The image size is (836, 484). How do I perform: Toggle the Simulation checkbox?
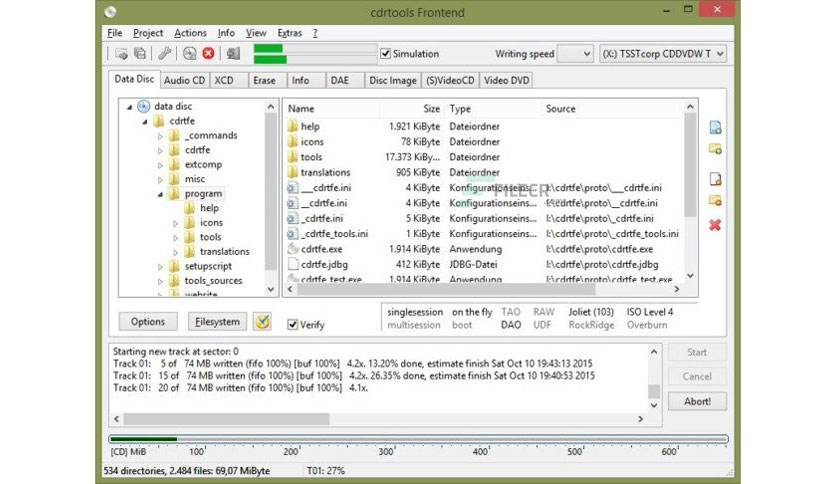(385, 53)
